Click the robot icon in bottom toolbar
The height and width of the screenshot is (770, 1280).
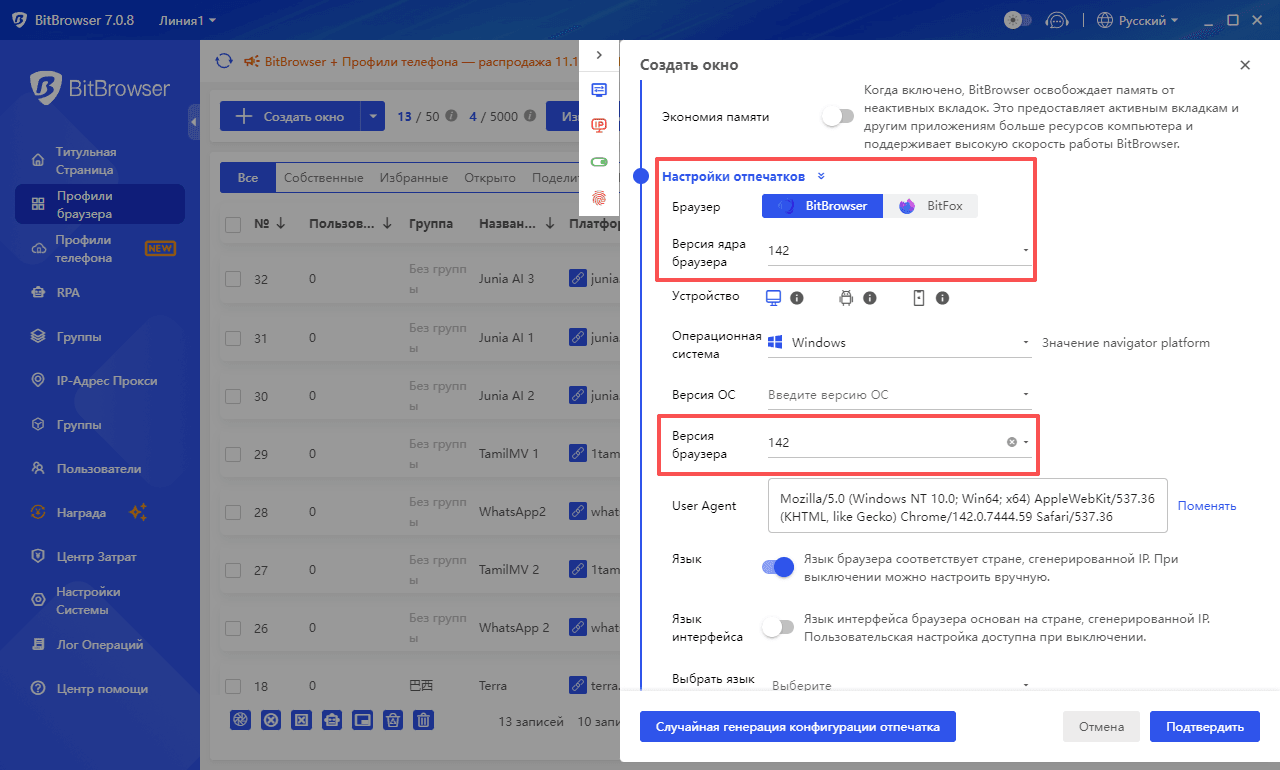click(x=332, y=720)
